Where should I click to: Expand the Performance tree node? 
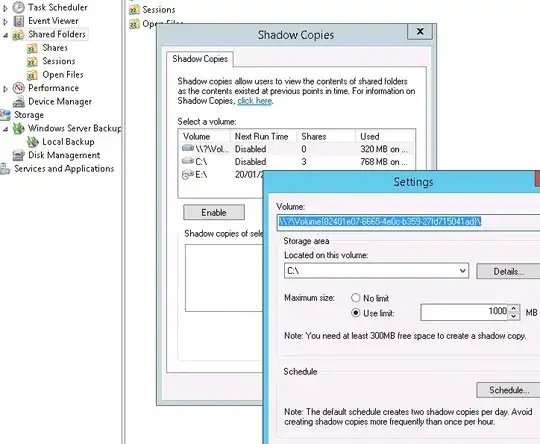[x=5, y=89]
